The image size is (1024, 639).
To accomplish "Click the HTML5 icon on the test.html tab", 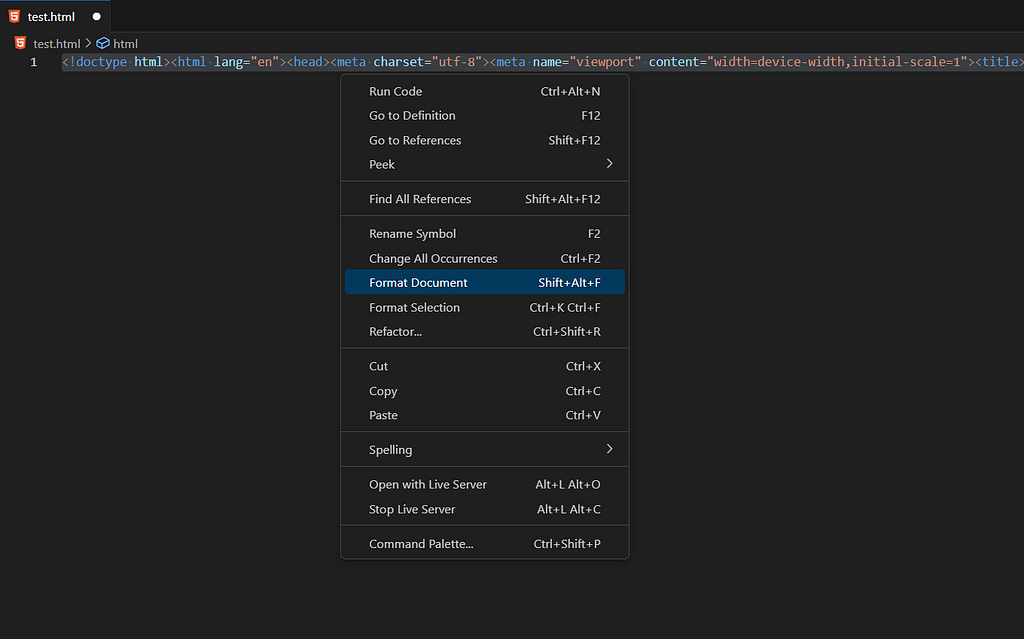I will coord(14,16).
